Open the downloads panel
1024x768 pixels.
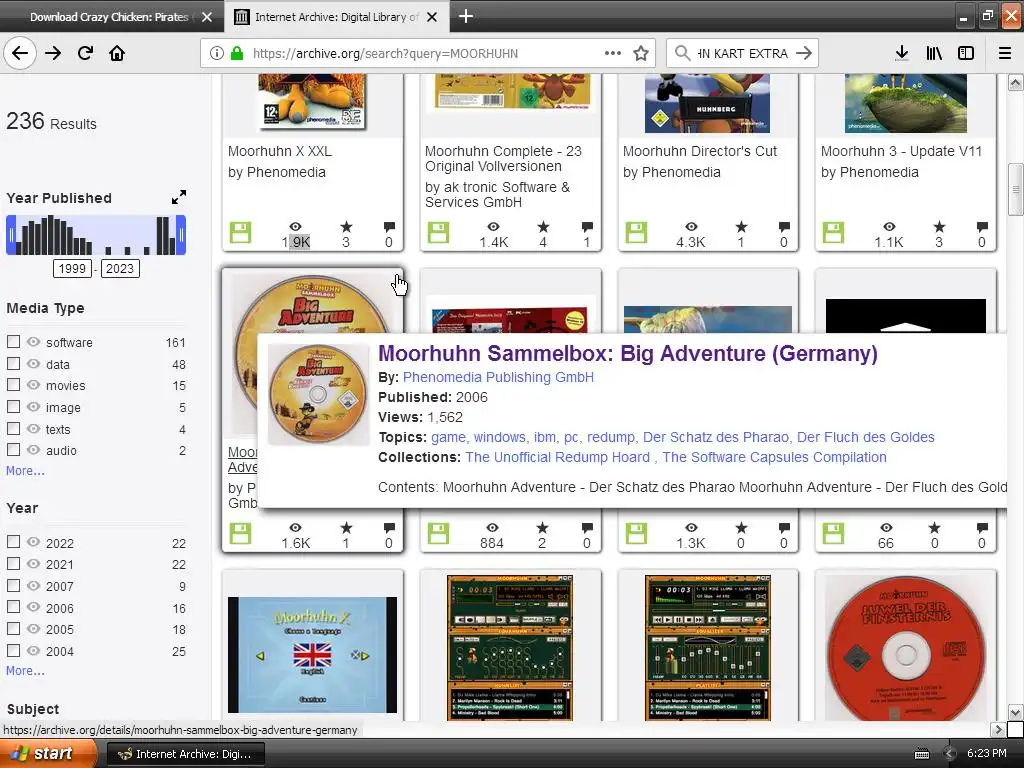coord(902,54)
